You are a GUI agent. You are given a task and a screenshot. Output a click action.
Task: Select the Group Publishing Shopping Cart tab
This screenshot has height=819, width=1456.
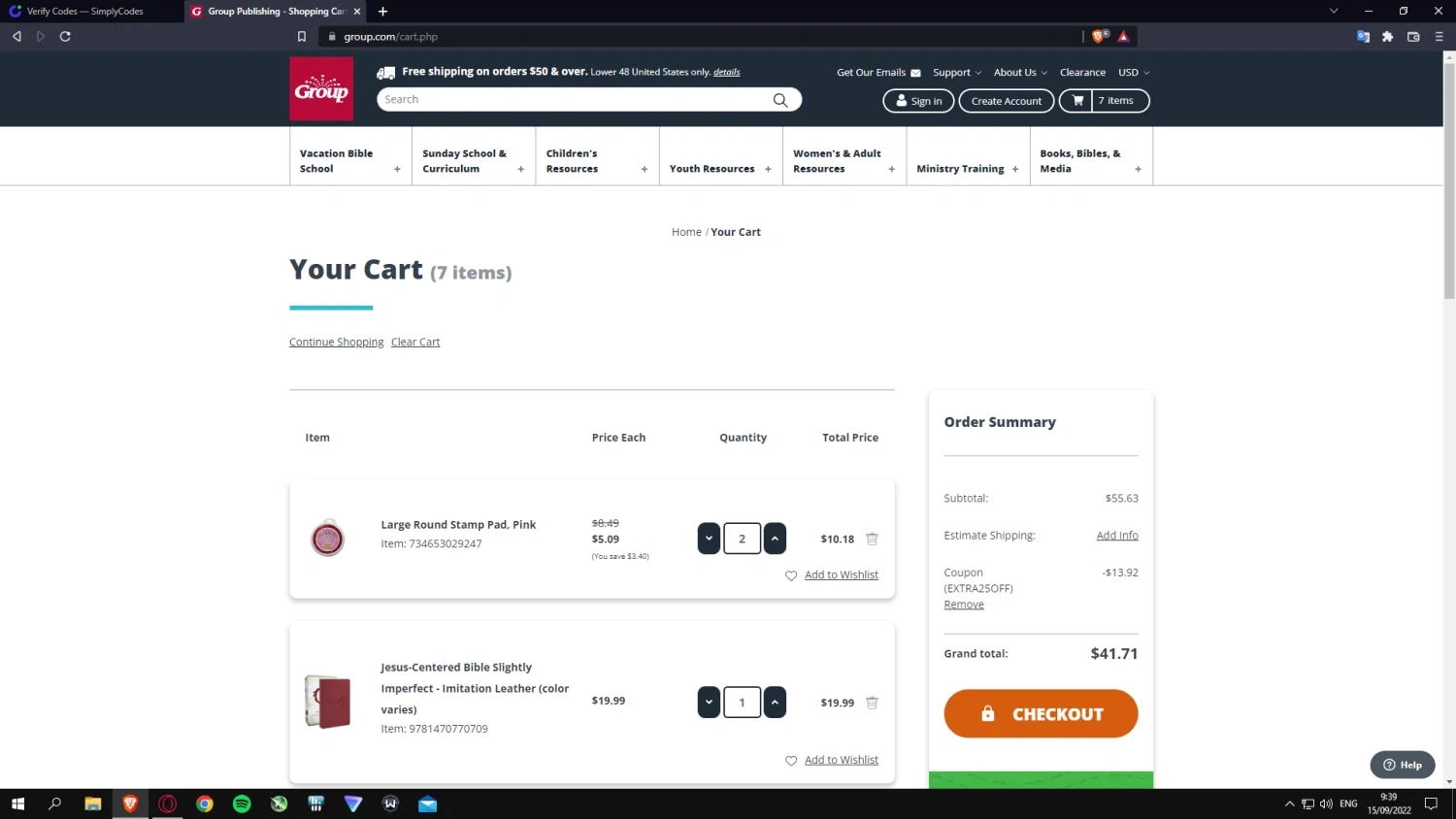coord(274,12)
